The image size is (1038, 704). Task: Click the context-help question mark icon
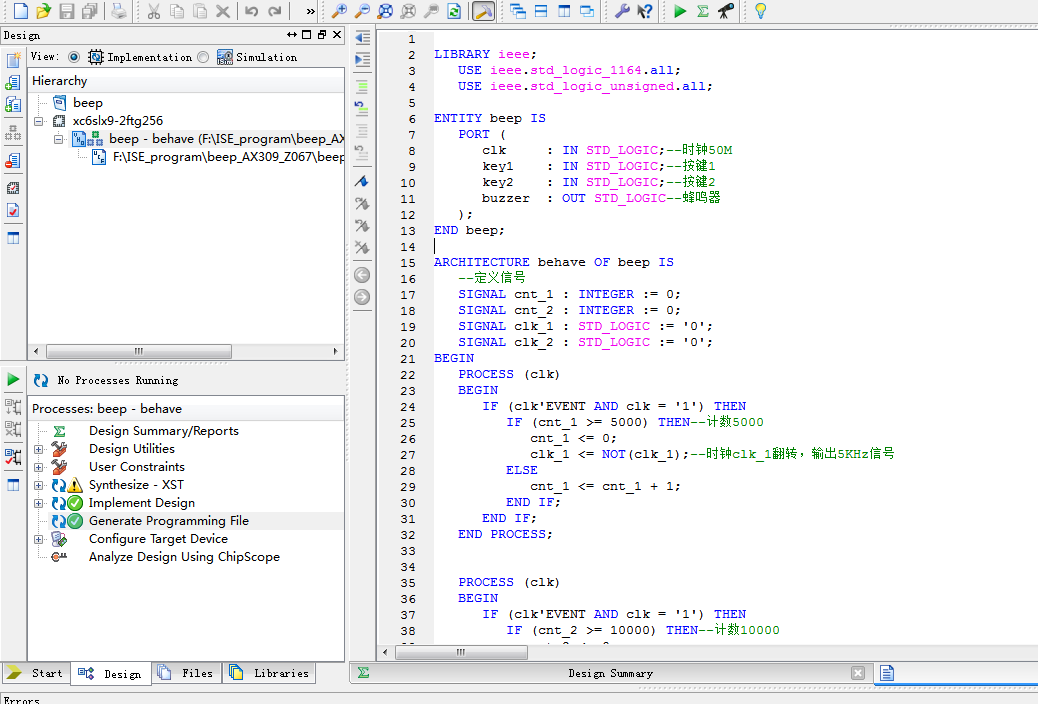(644, 11)
